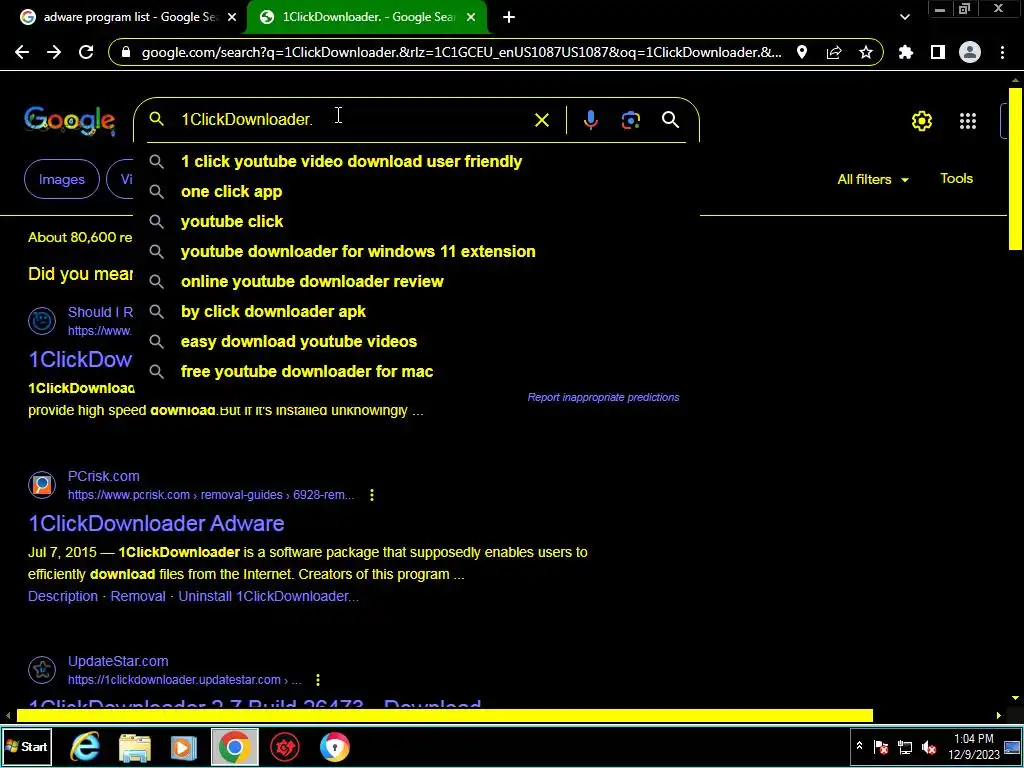Open the Chrome extensions puzzle icon

coord(906,52)
